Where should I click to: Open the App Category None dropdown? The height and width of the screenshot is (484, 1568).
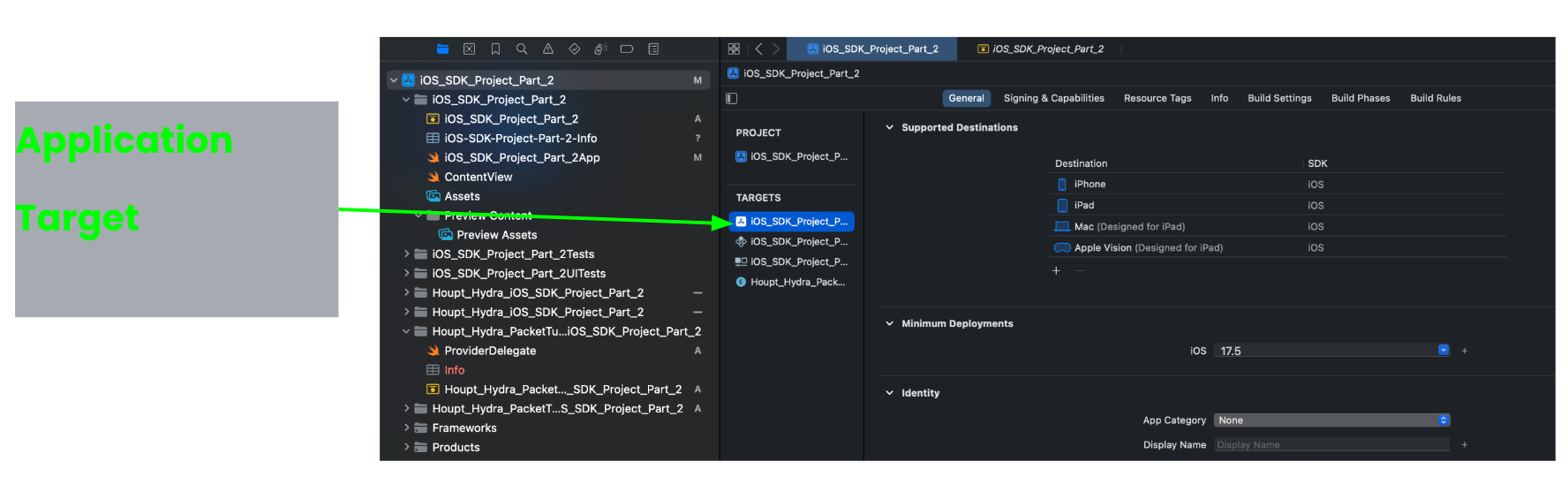click(x=1332, y=420)
